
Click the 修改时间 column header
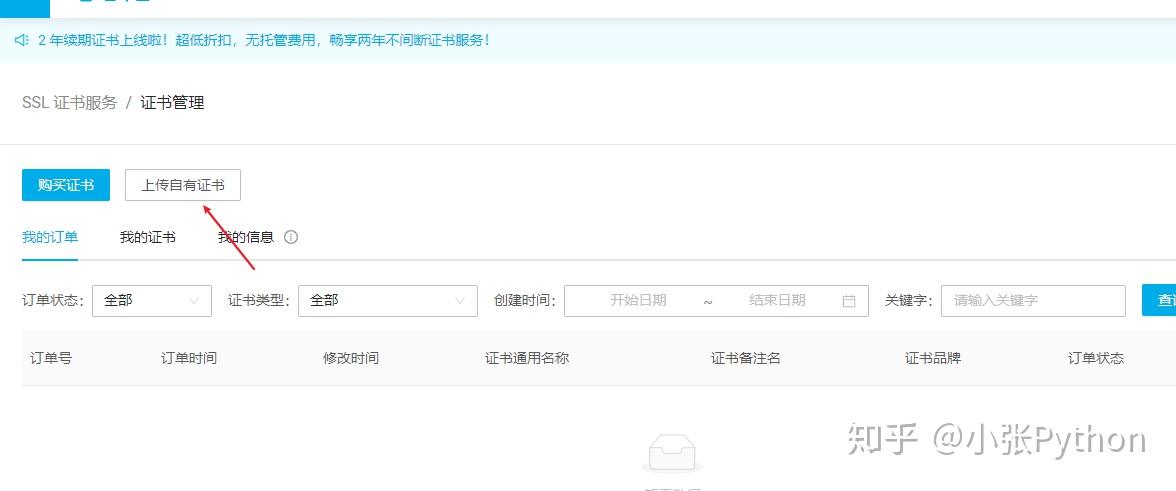pos(351,358)
